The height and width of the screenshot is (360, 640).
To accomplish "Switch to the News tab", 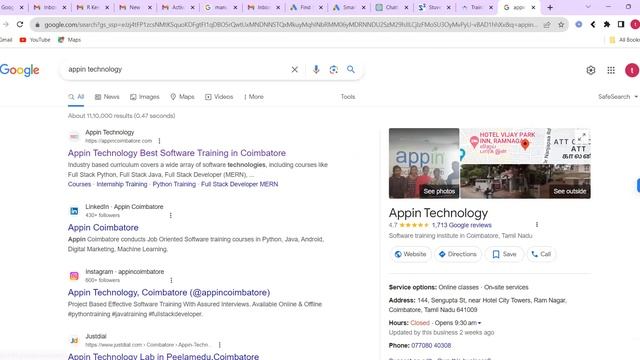I will [x=107, y=97].
